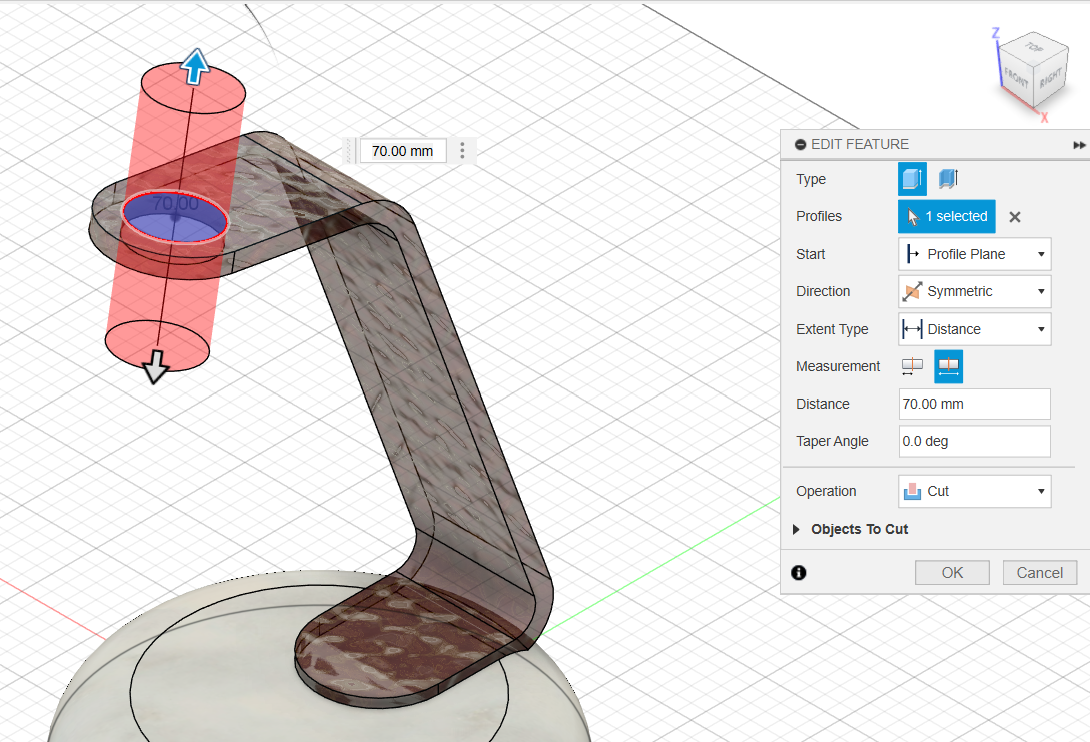Select the solid Extrude type icon
The height and width of the screenshot is (742, 1090).
(912, 179)
